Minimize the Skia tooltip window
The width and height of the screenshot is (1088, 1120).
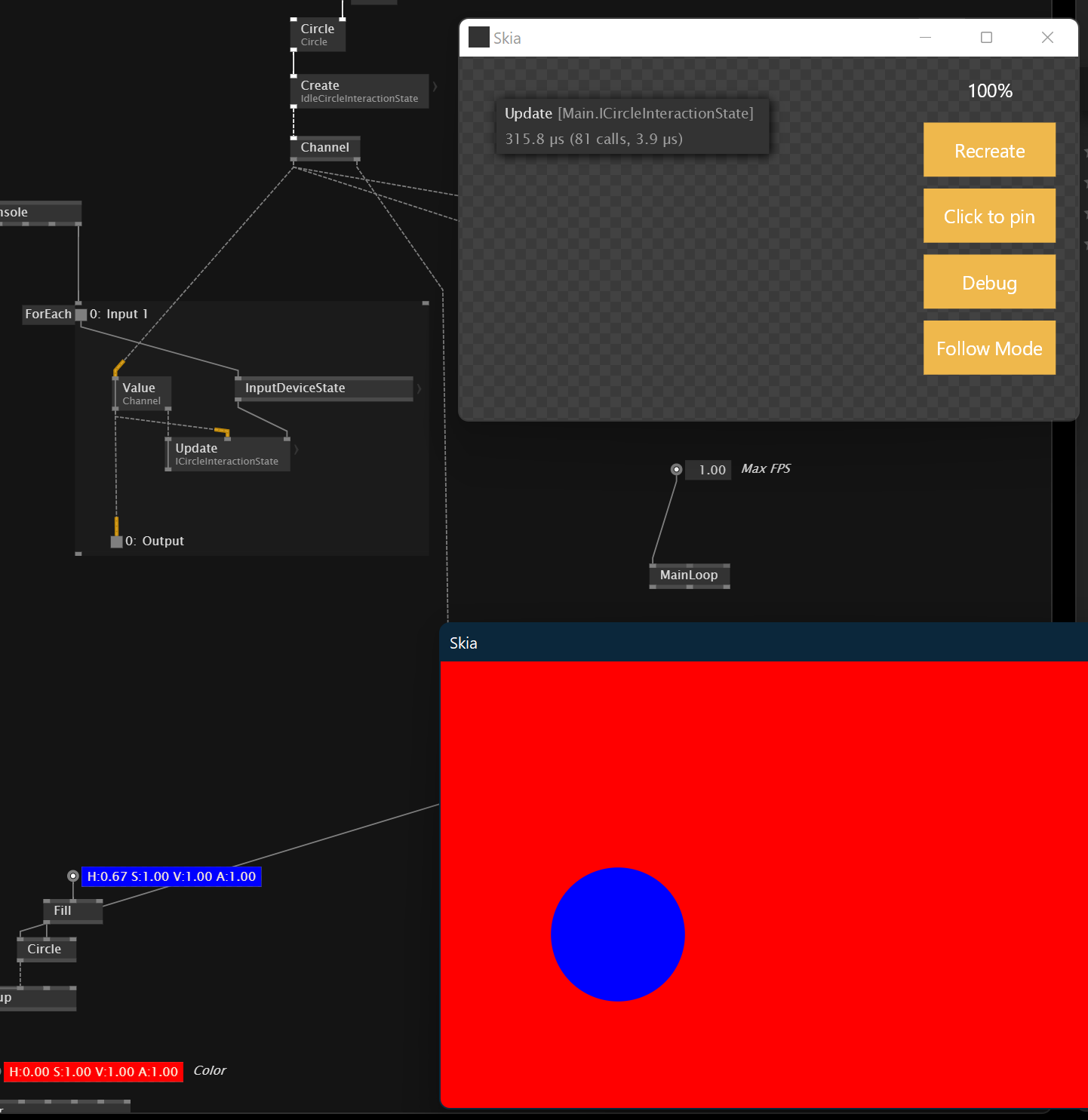point(926,38)
